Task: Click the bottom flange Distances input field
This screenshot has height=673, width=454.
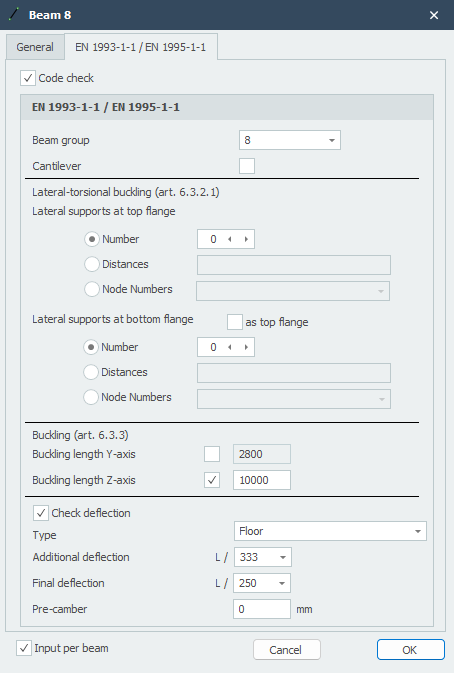Action: pyautogui.click(x=294, y=373)
